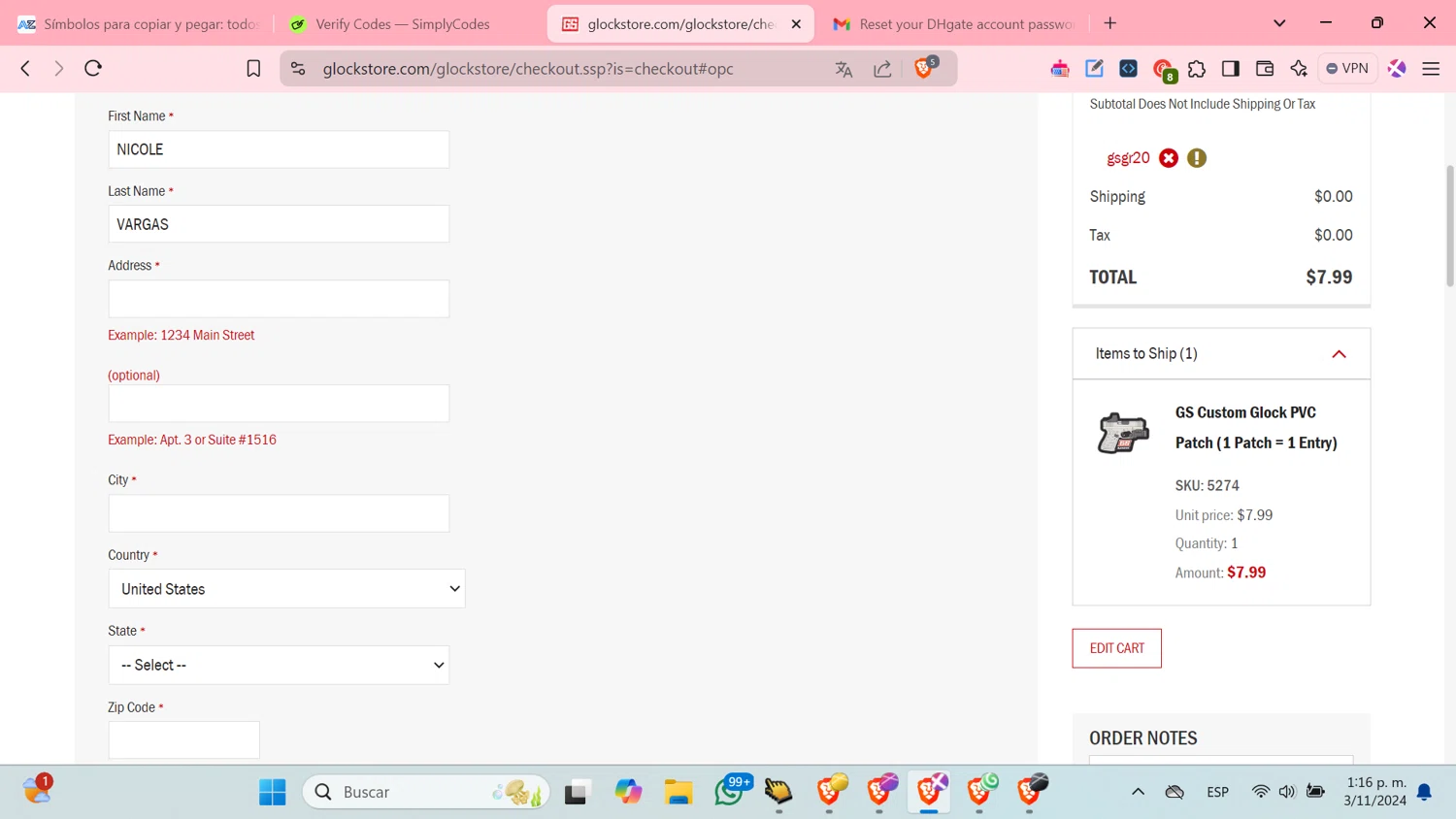
Task: Open Brave Shields lion icon
Action: tap(925, 67)
